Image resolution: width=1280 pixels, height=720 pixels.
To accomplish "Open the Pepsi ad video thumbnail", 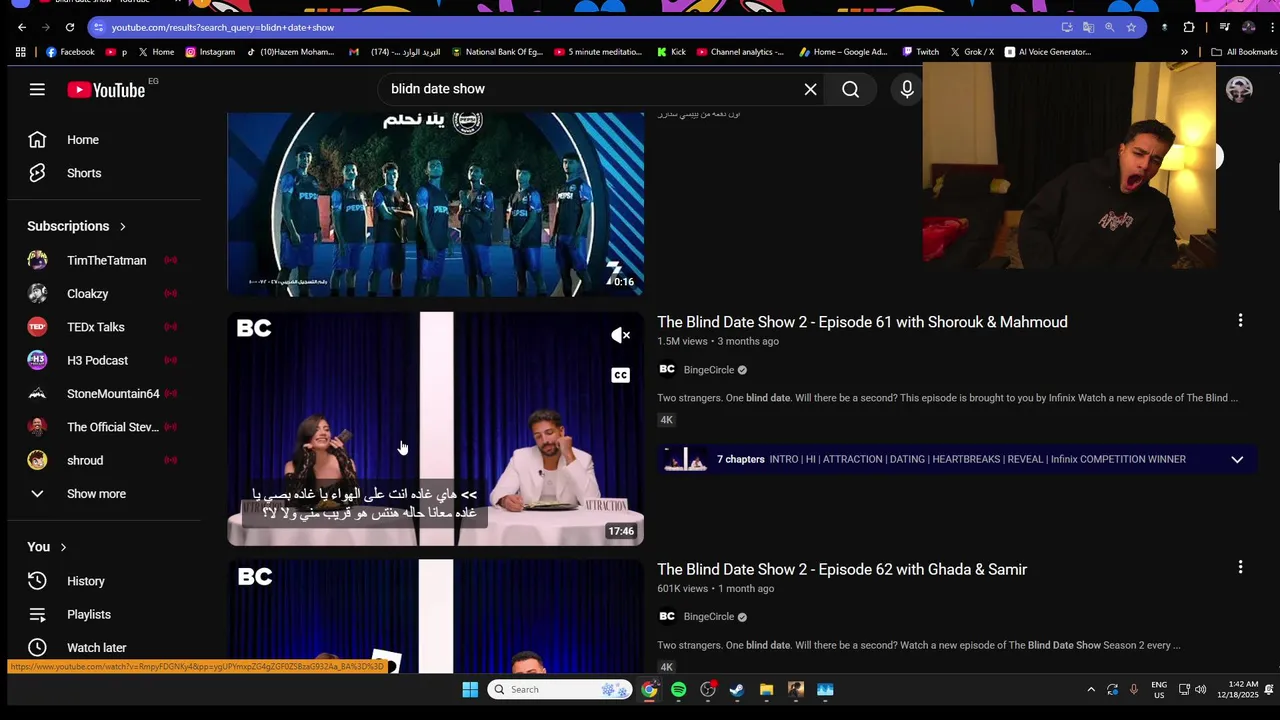I will 436,204.
